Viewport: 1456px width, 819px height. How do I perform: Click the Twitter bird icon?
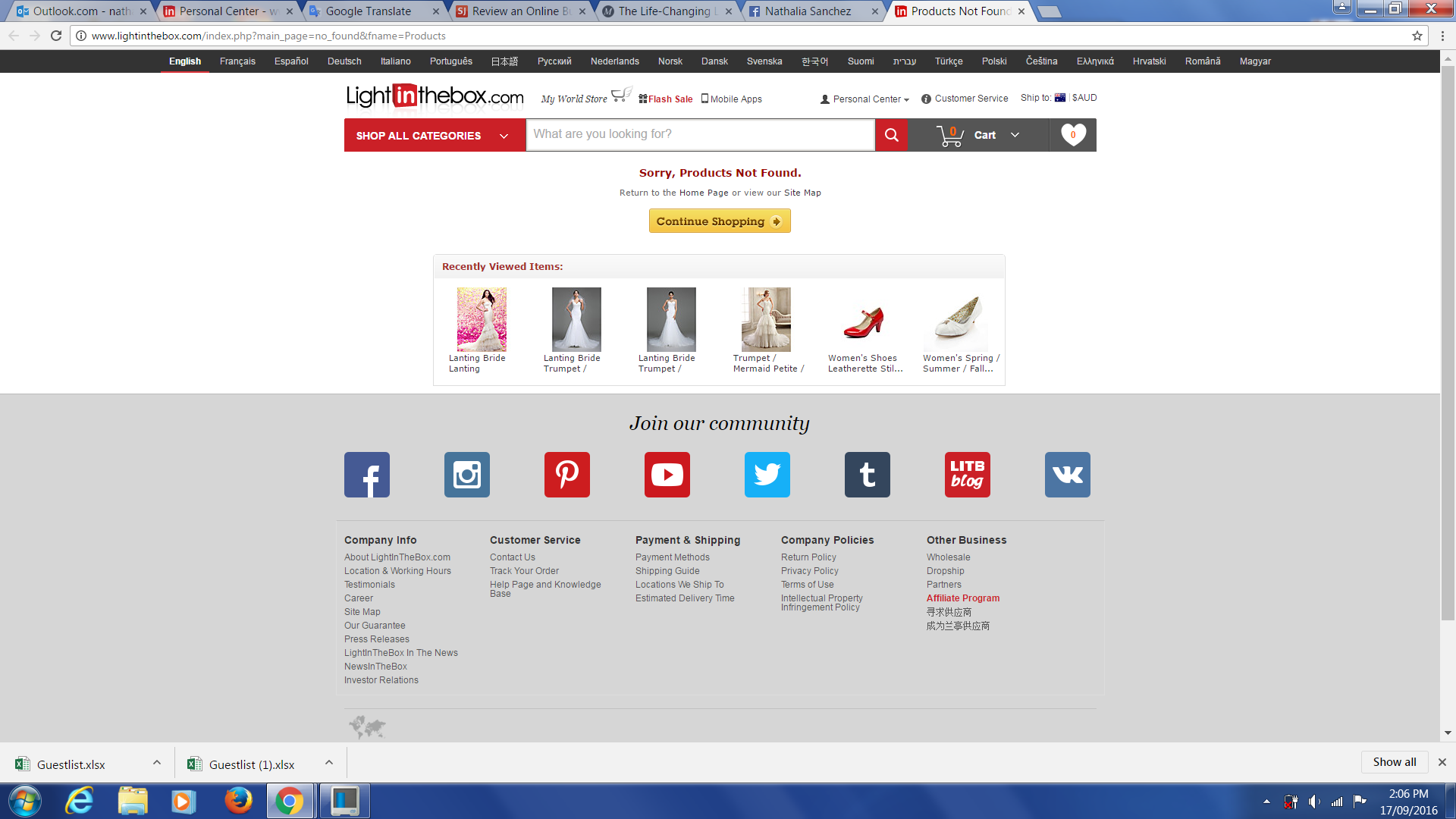click(x=767, y=475)
